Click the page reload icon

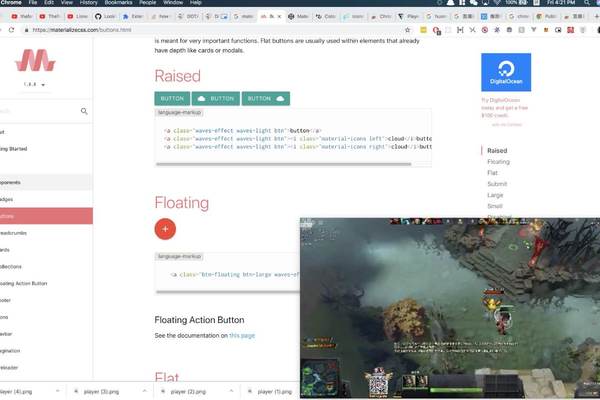coord(11,30)
